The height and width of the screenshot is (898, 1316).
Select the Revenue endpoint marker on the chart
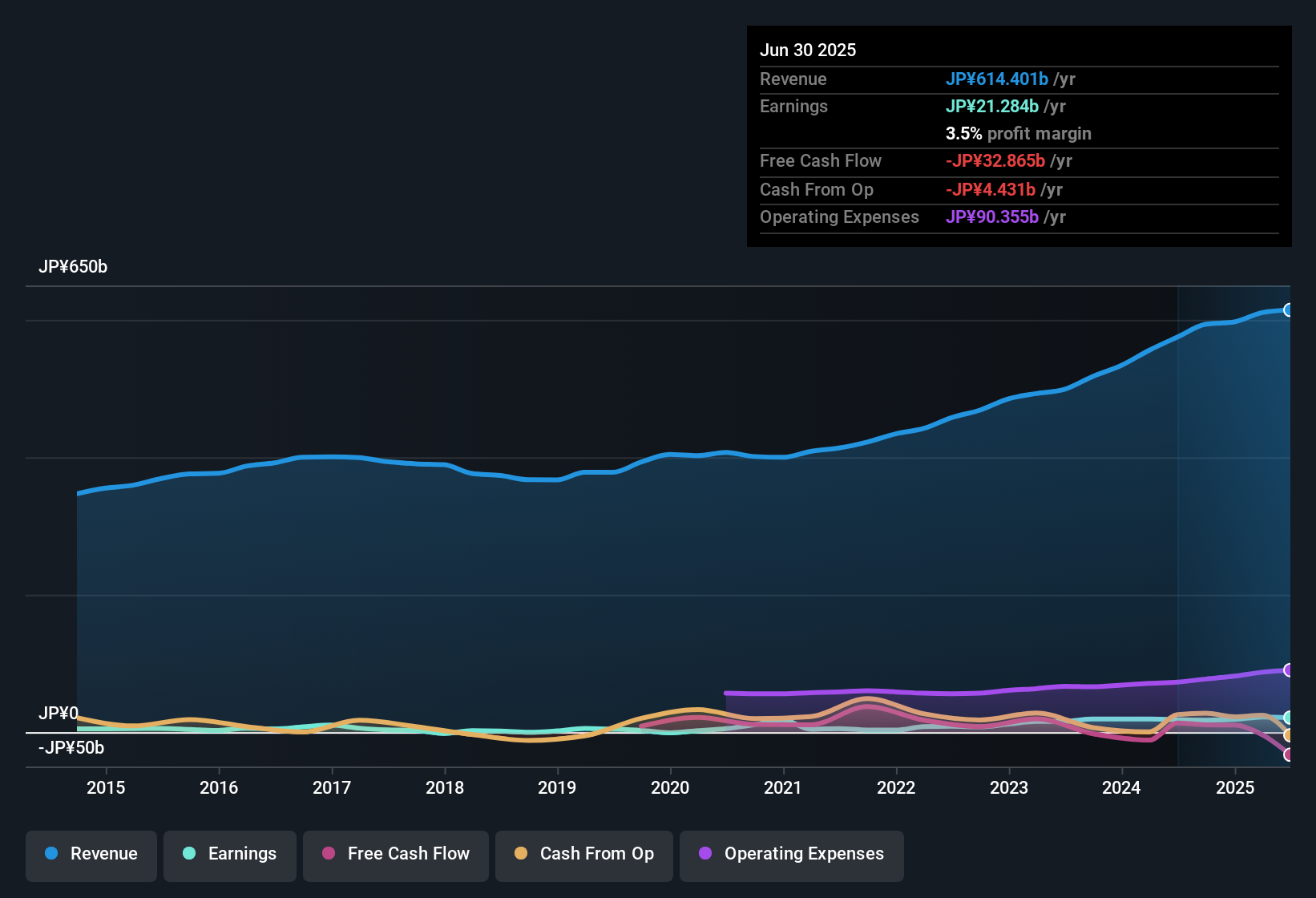point(1289,309)
